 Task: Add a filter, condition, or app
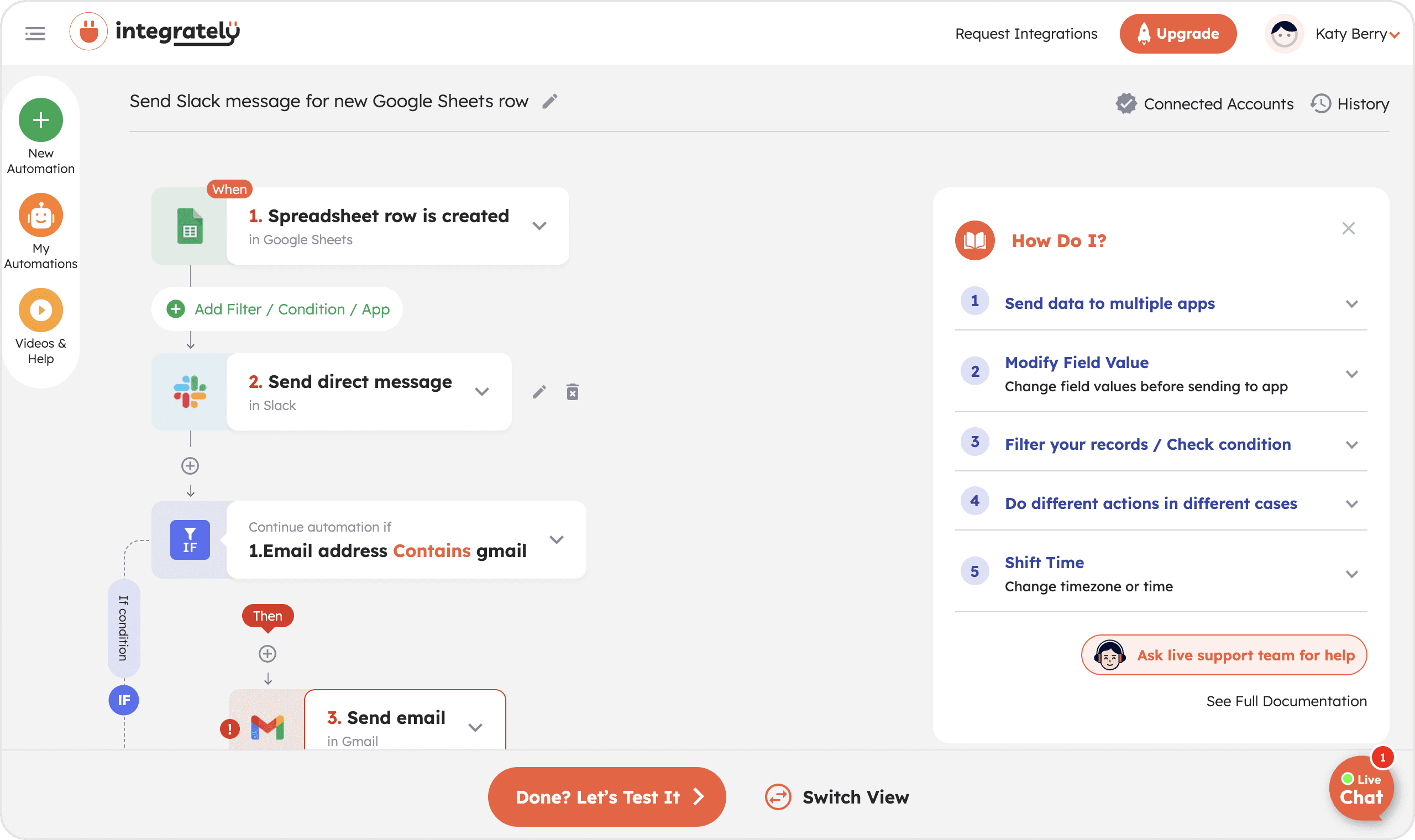[277, 309]
